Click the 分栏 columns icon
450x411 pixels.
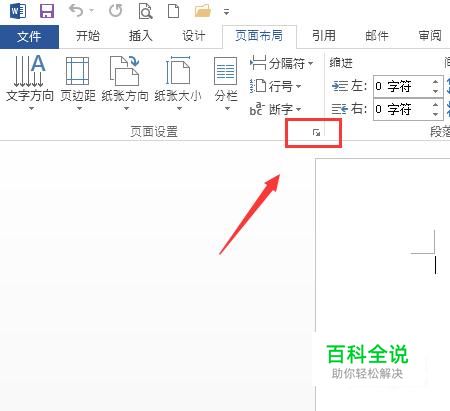(x=226, y=71)
